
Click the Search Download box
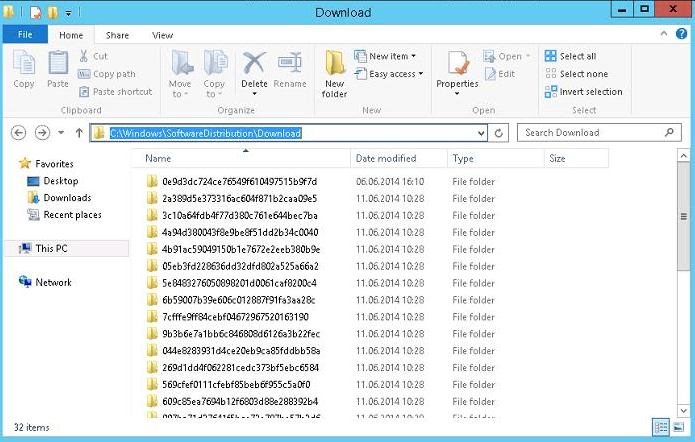tap(599, 133)
